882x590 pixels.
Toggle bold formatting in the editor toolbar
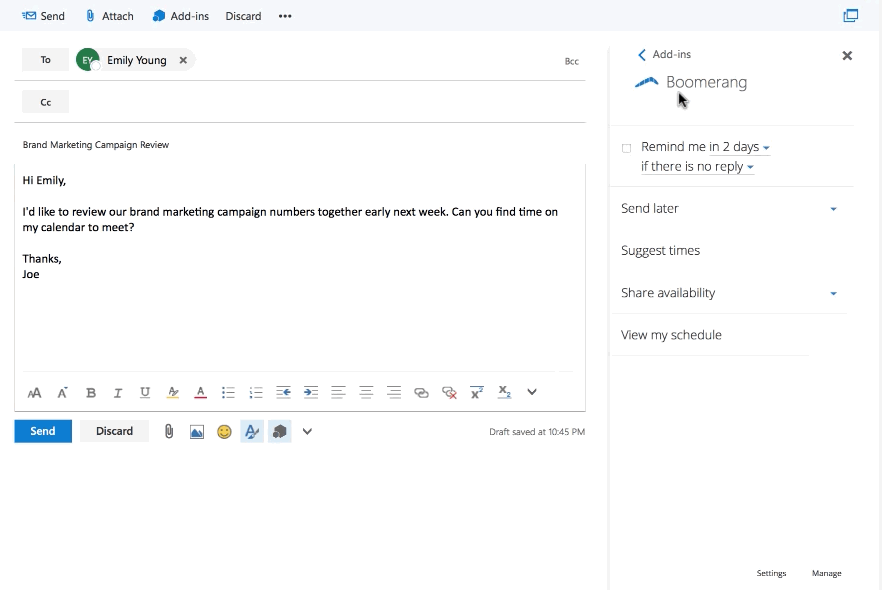coord(91,393)
